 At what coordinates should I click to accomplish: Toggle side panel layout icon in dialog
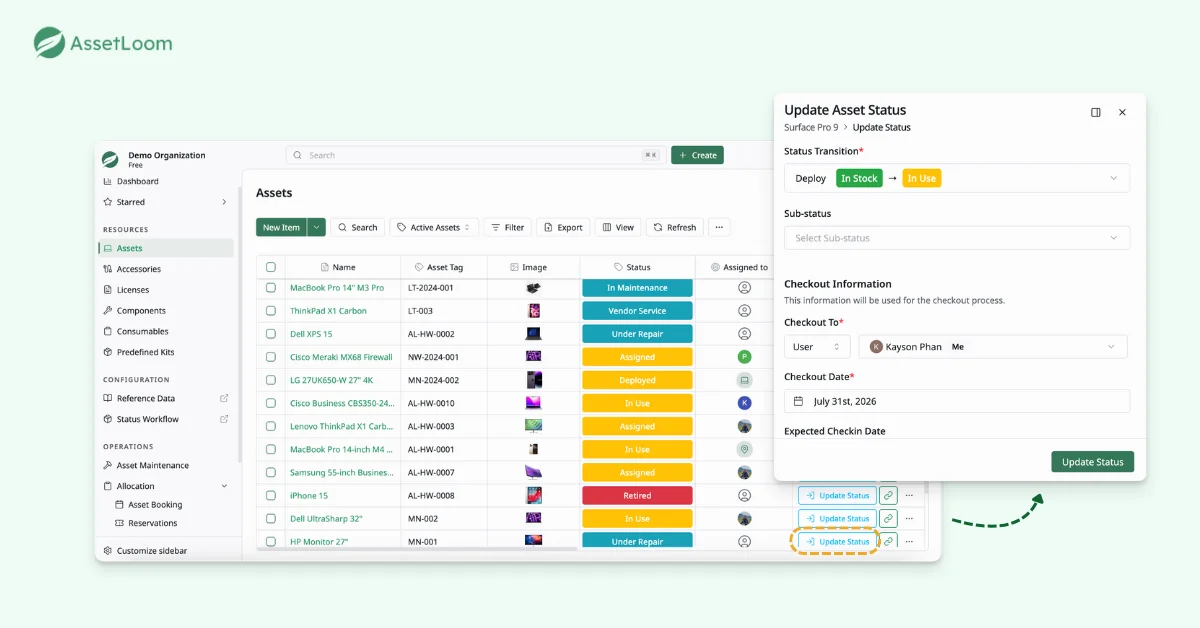(1096, 112)
